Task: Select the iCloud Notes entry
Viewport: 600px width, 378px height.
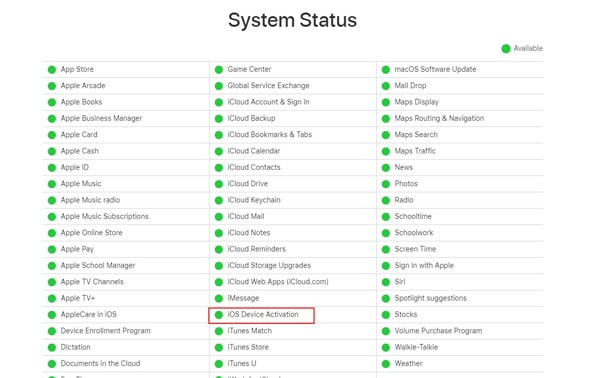Action: click(x=249, y=233)
